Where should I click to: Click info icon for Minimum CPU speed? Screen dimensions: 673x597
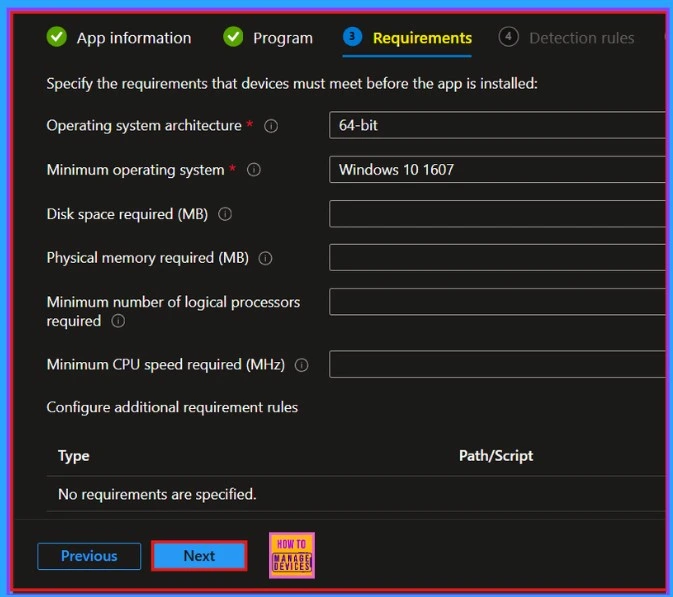(301, 365)
